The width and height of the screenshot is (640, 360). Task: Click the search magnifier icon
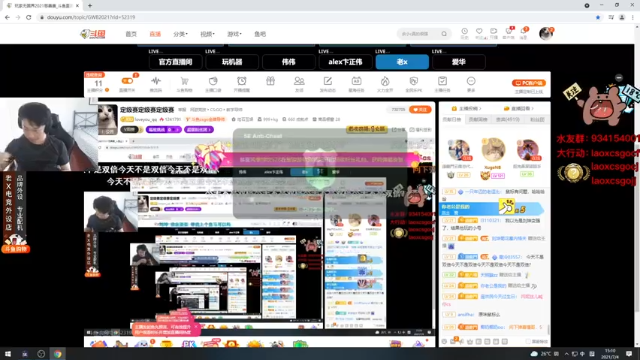[x=444, y=34]
